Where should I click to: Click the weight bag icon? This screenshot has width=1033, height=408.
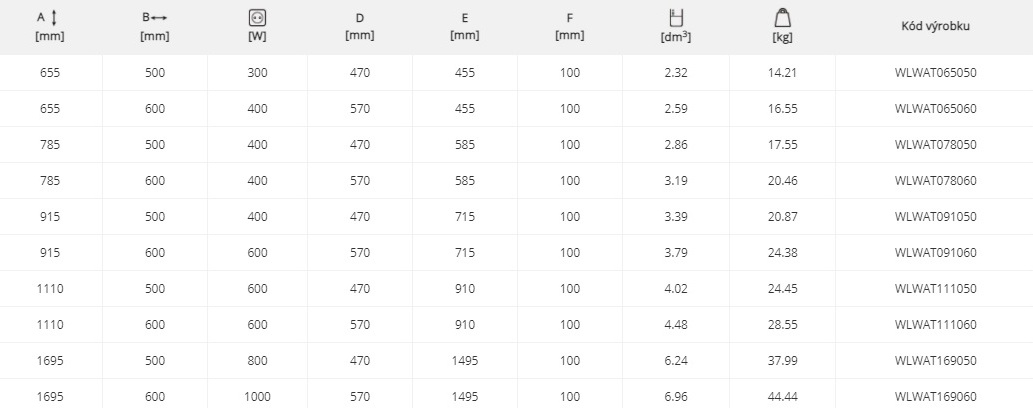[x=783, y=18]
